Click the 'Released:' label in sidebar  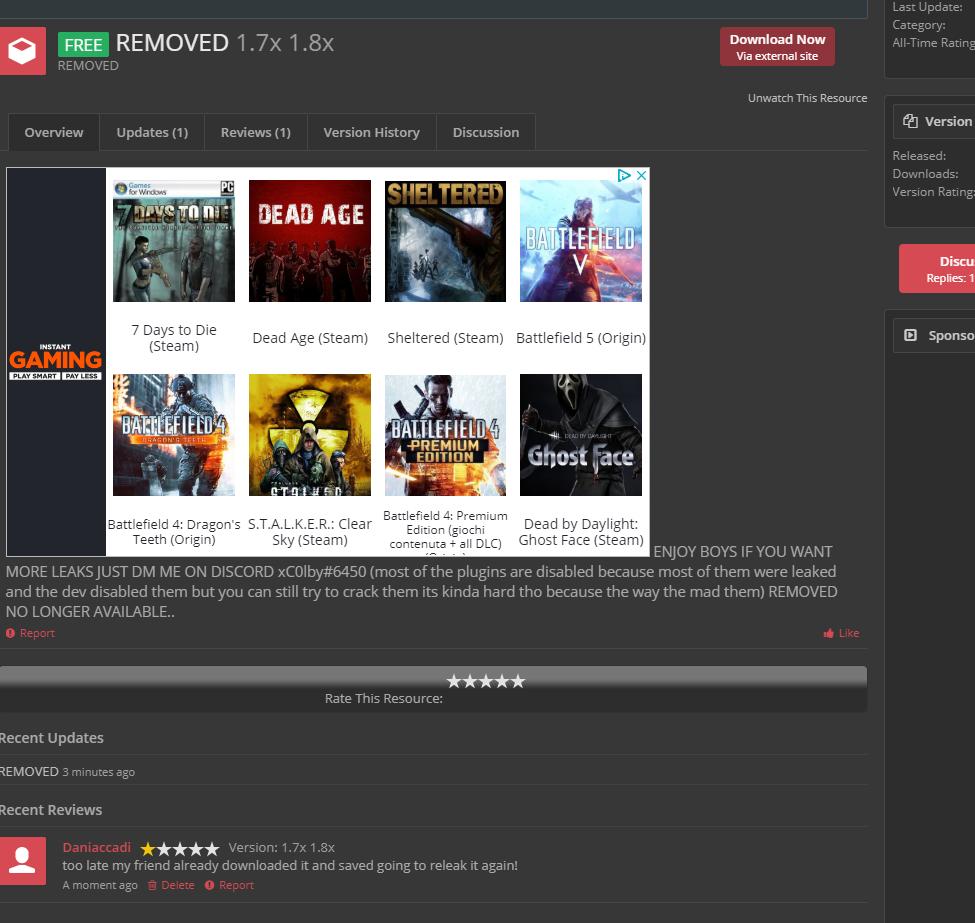(919, 155)
